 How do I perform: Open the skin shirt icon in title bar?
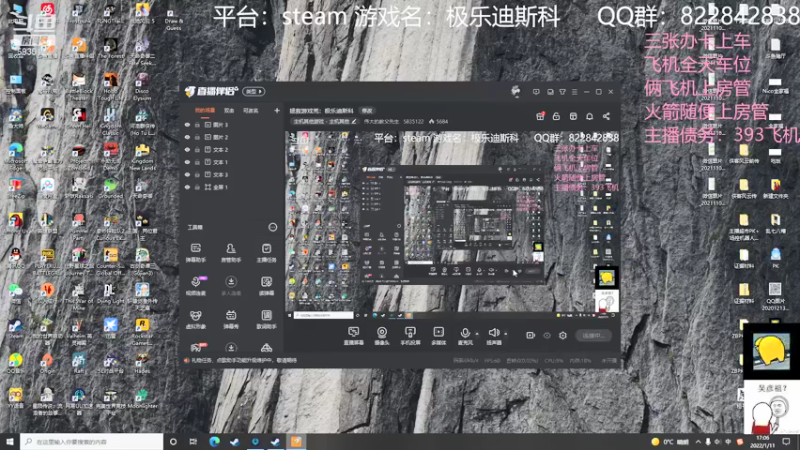(562, 92)
